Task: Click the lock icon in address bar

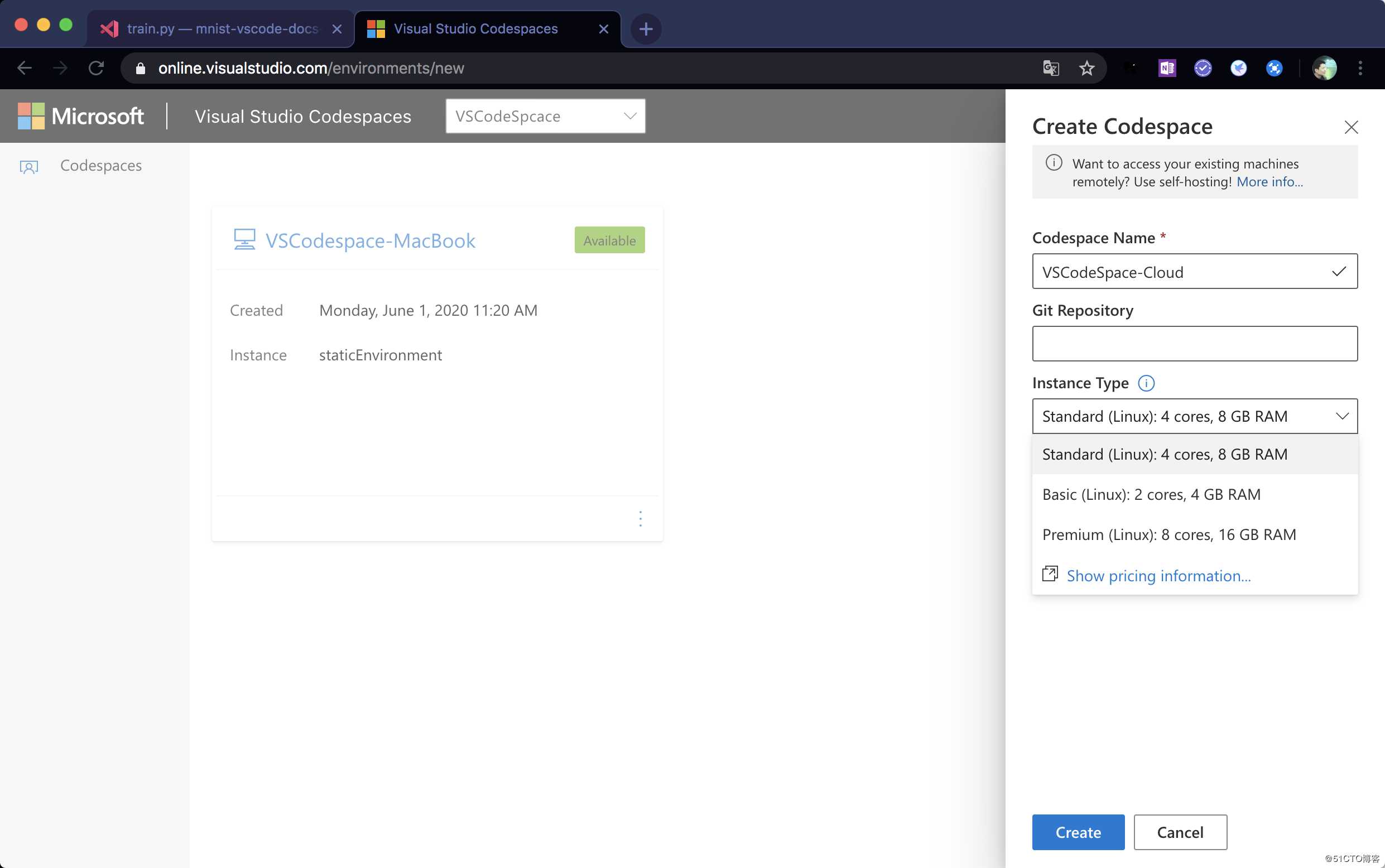Action: 141,68
